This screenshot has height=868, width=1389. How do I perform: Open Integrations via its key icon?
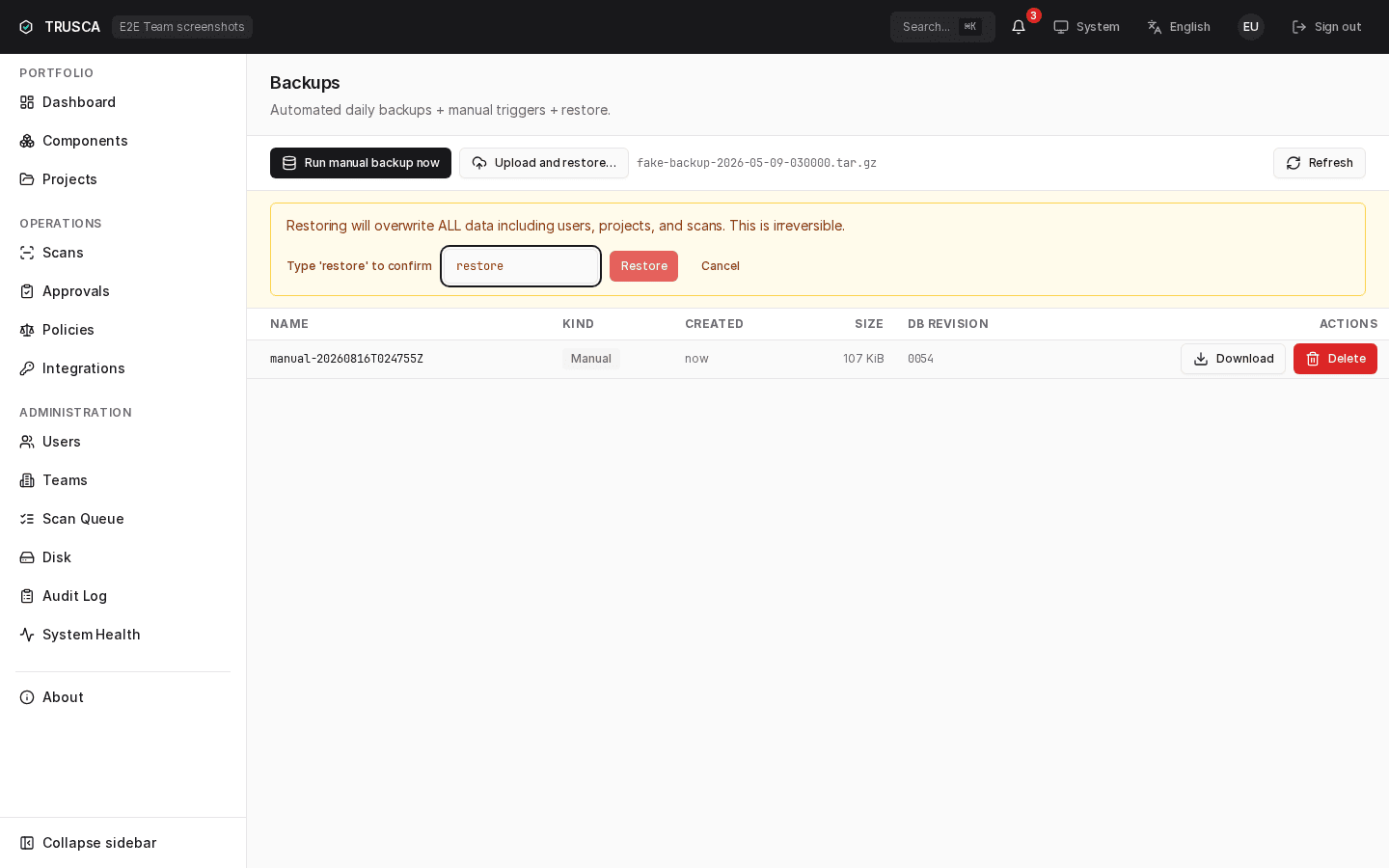pos(27,368)
